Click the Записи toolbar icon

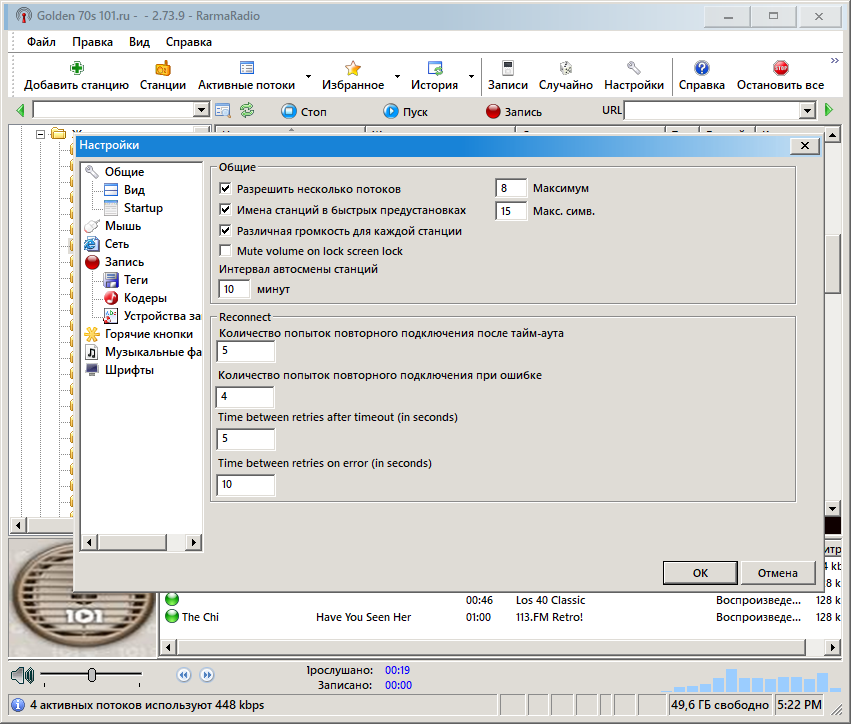tap(507, 68)
